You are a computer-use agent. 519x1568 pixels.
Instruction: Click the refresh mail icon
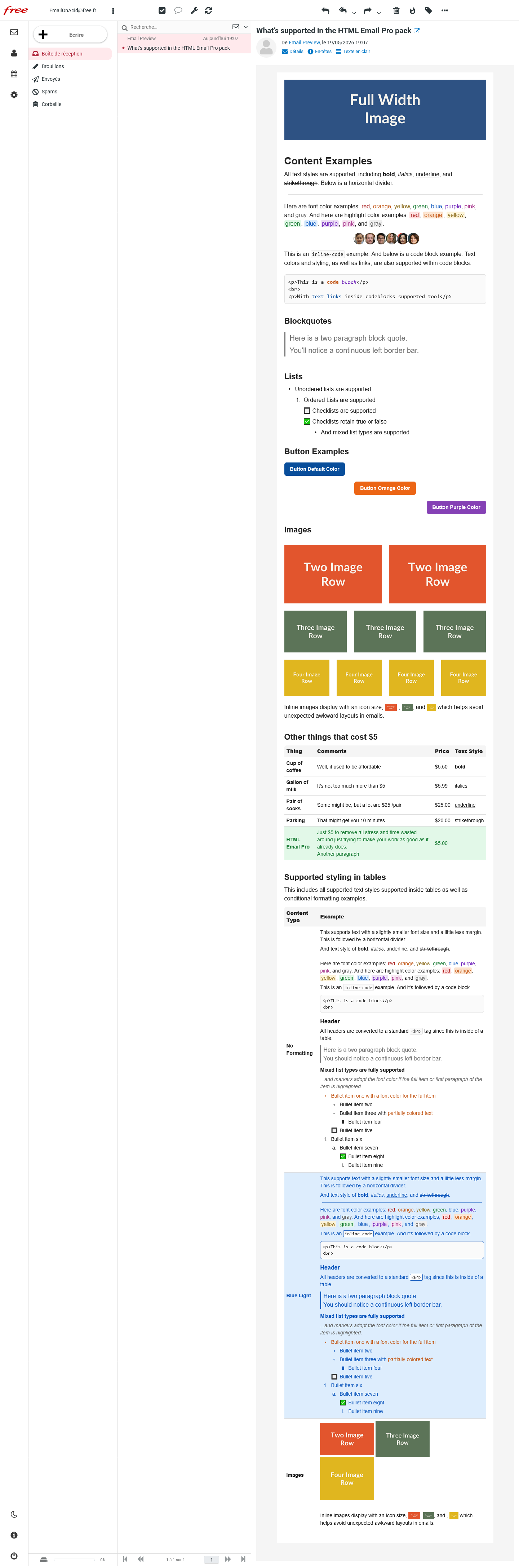click(x=209, y=10)
